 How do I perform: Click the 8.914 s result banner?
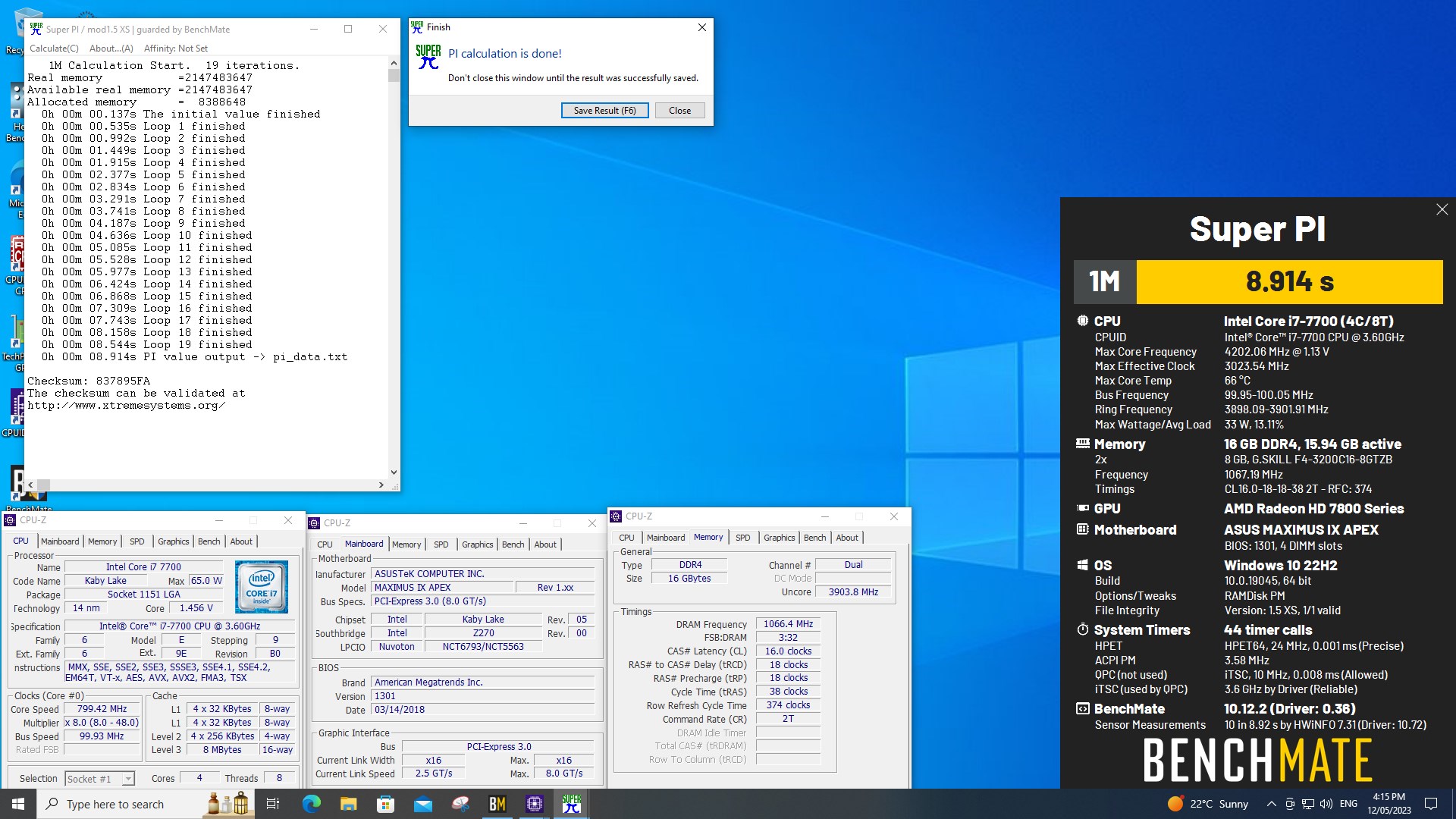[x=1289, y=282]
